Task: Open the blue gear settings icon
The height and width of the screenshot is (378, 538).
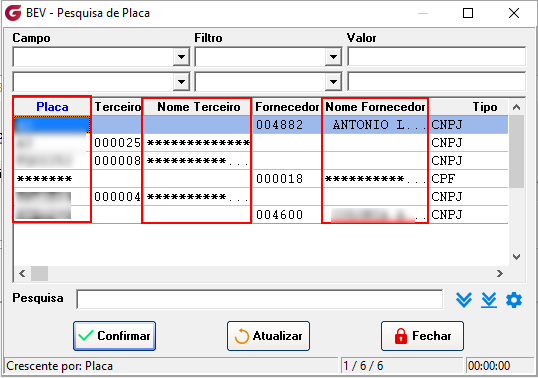Action: (x=514, y=300)
